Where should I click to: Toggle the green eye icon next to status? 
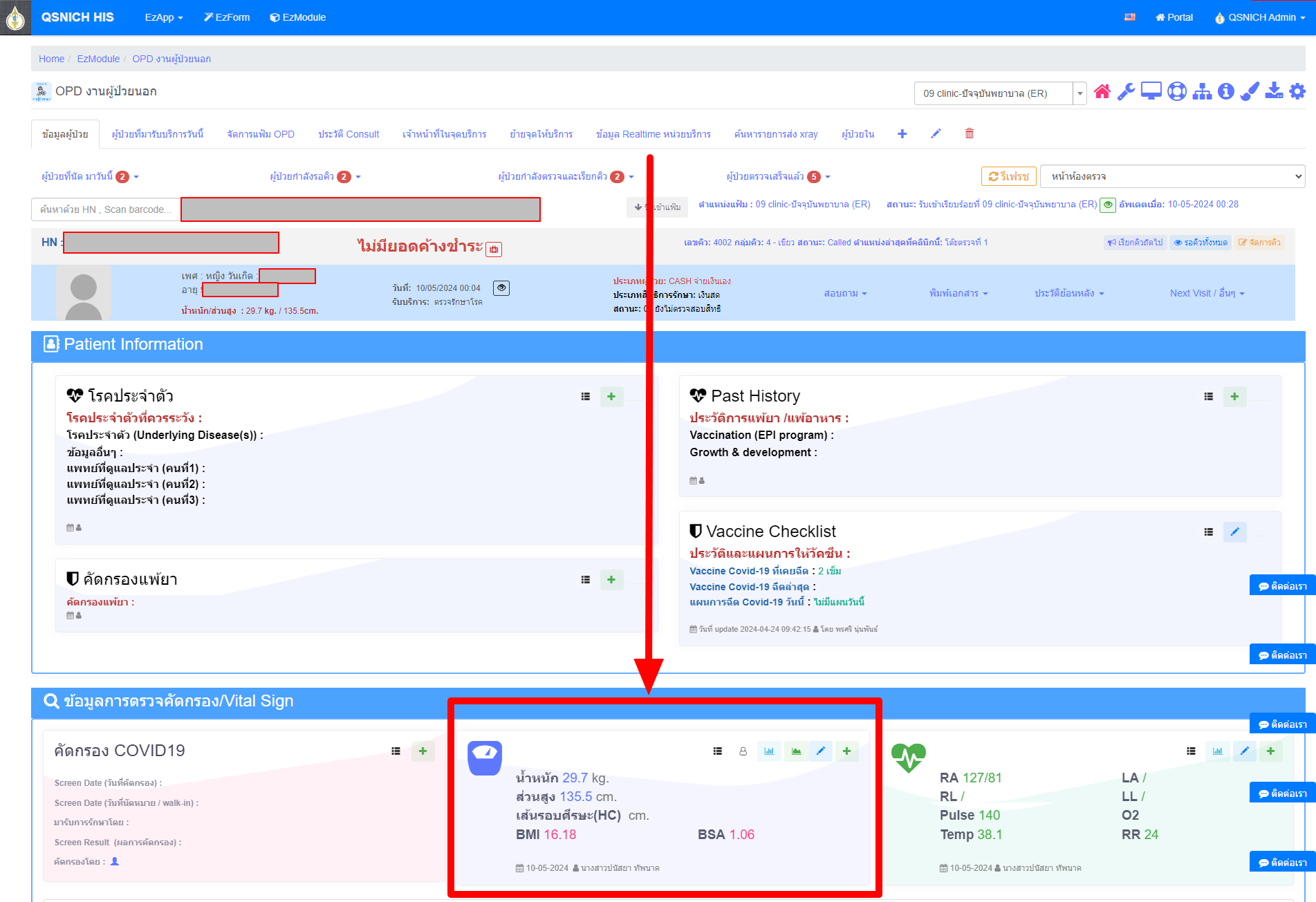pos(1108,205)
